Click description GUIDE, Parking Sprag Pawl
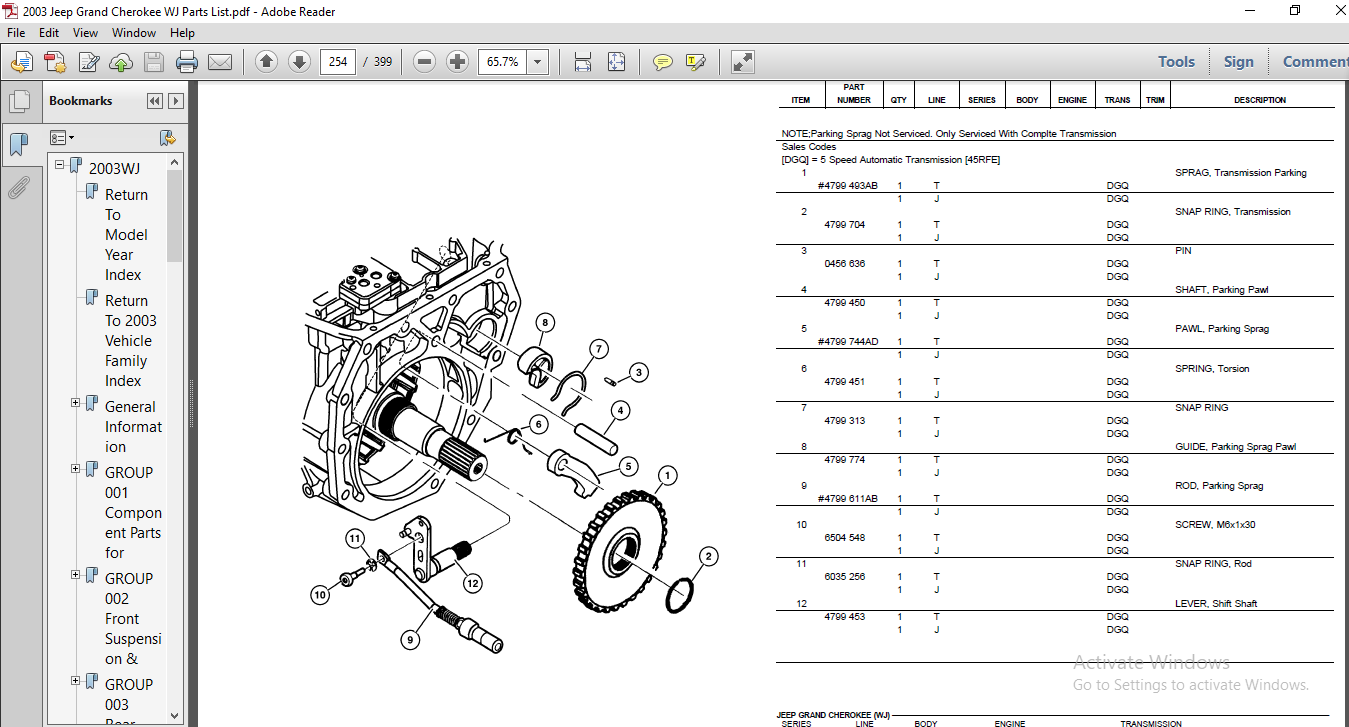The width and height of the screenshot is (1349, 727). click(1235, 447)
